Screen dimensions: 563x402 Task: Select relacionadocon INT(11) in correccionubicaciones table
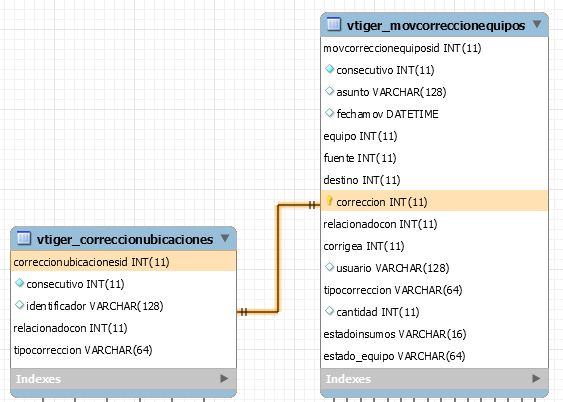point(124,328)
